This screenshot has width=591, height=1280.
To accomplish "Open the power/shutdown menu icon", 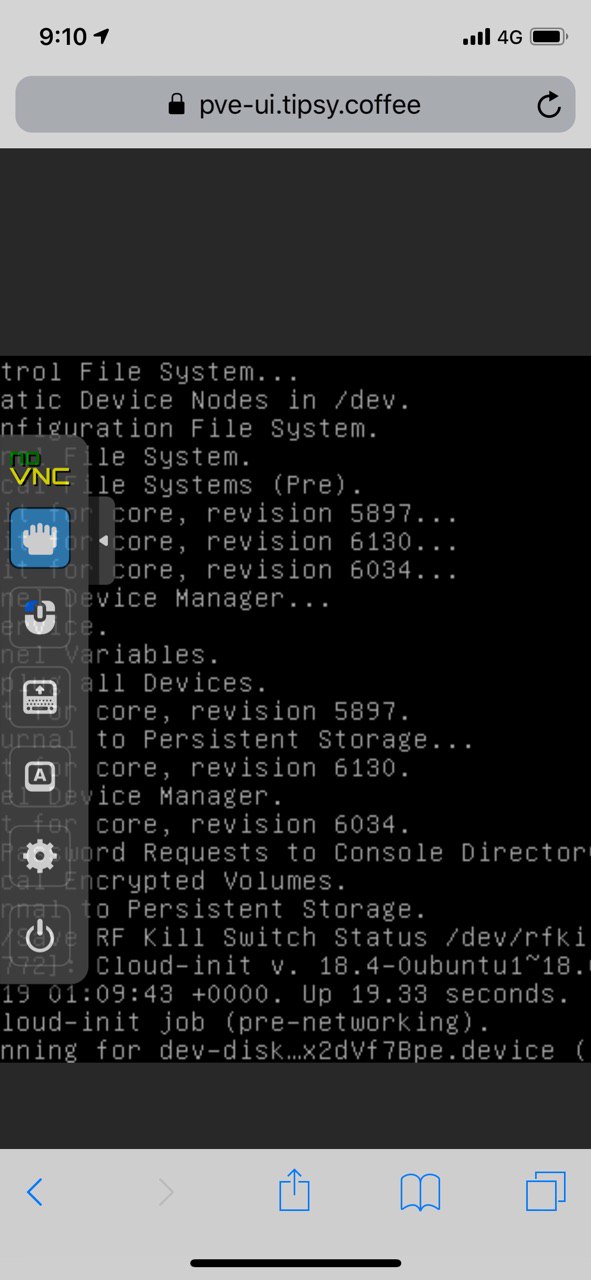I will point(40,936).
